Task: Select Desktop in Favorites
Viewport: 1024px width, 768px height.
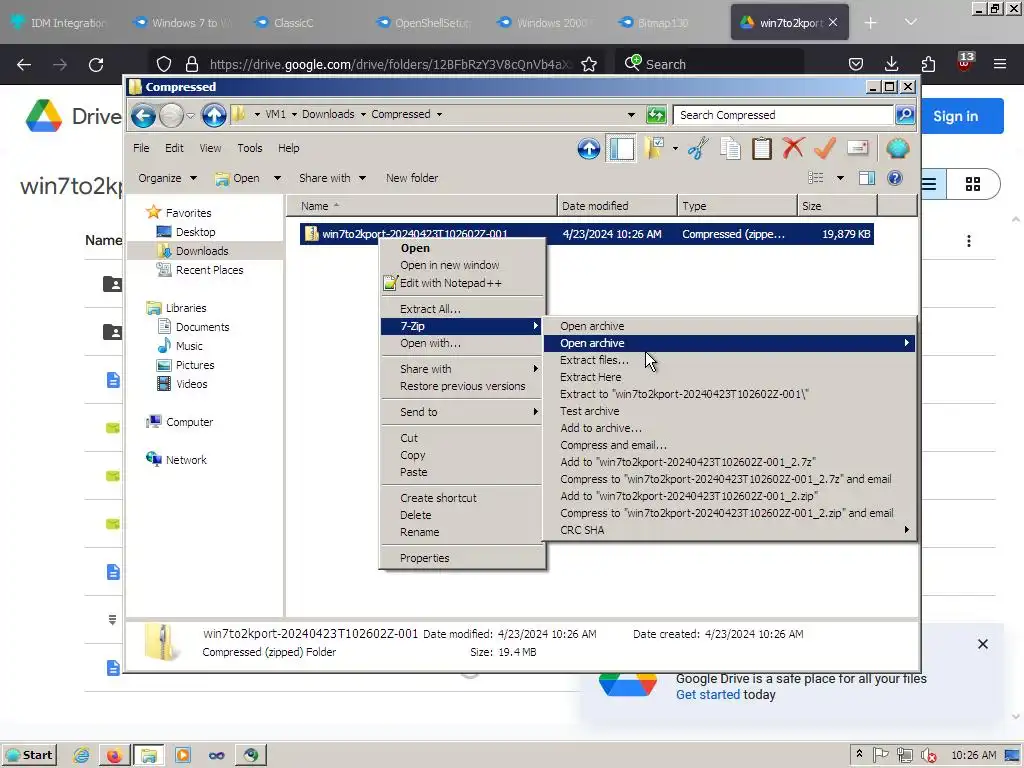Action: [x=195, y=232]
